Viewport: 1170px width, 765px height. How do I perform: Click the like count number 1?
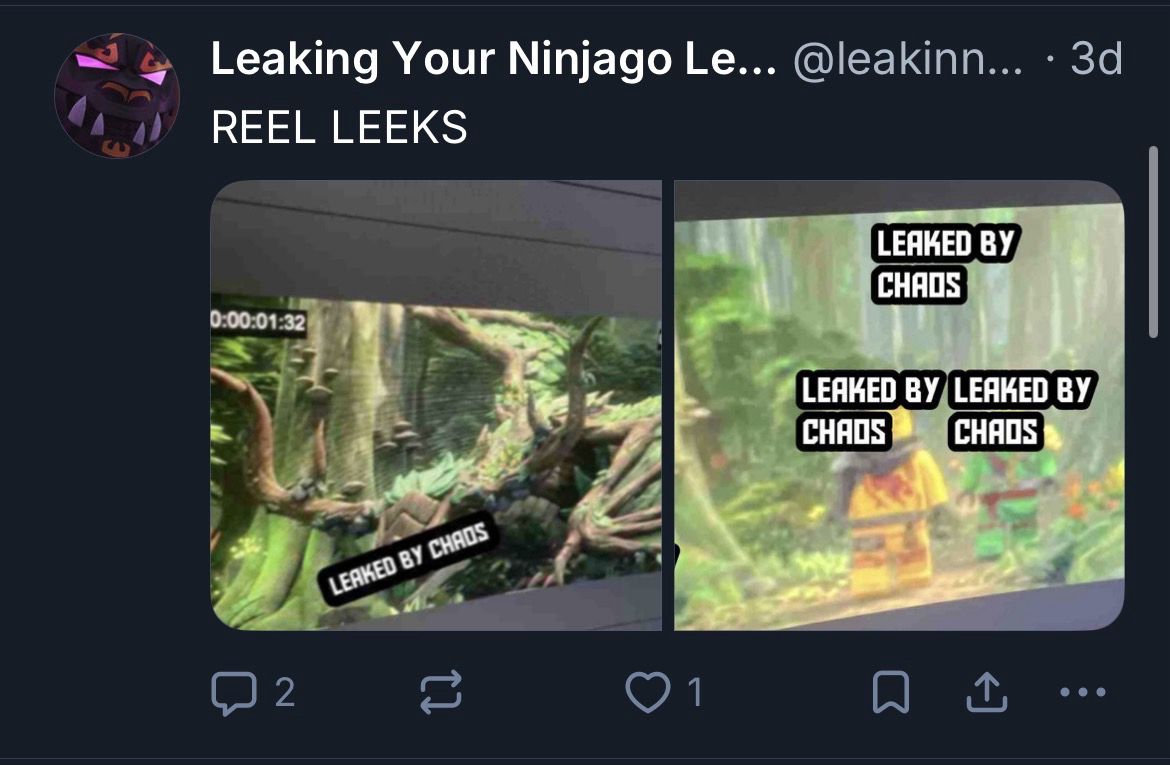[695, 693]
